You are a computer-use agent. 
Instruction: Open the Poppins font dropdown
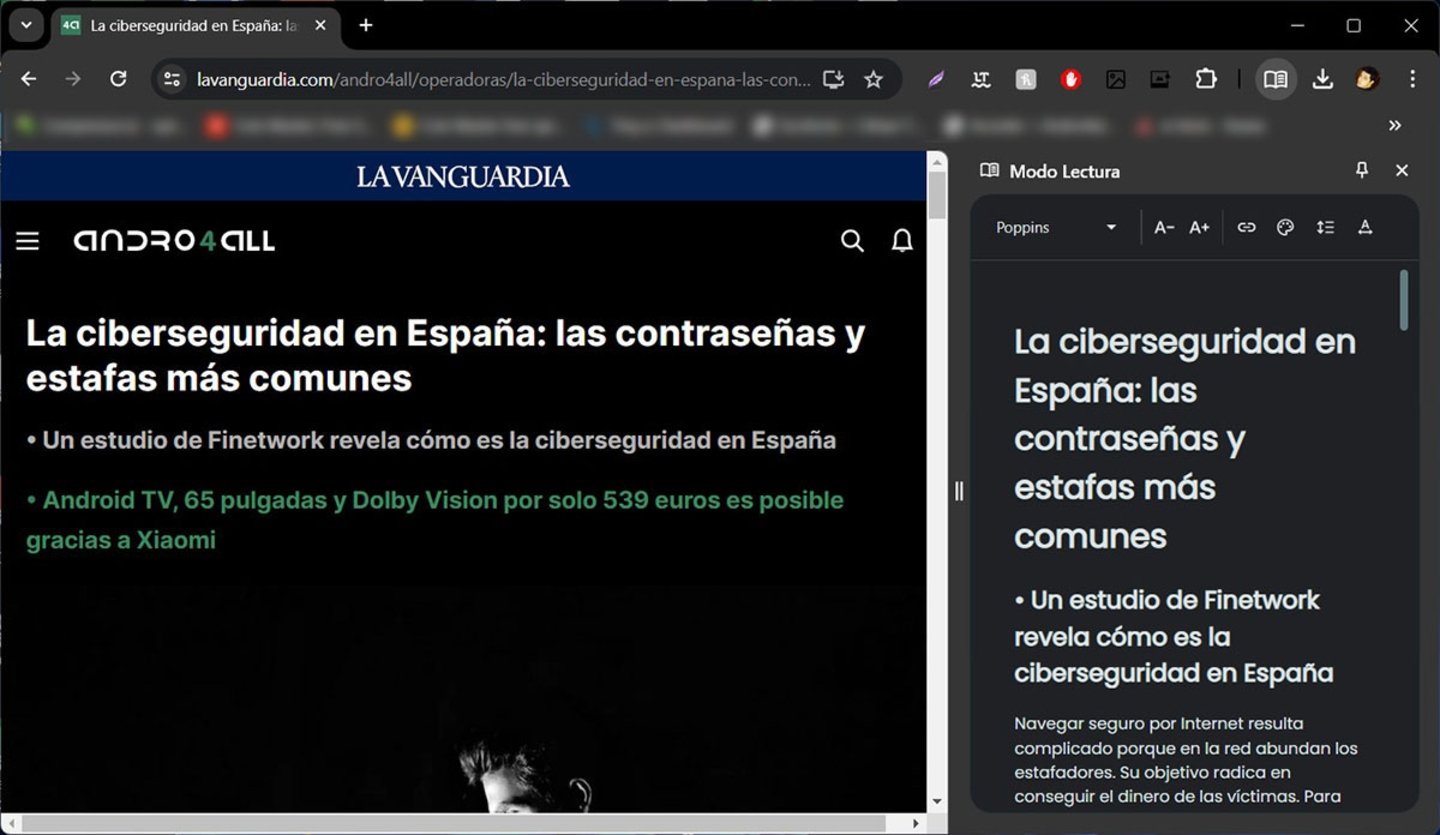[x=1056, y=228]
